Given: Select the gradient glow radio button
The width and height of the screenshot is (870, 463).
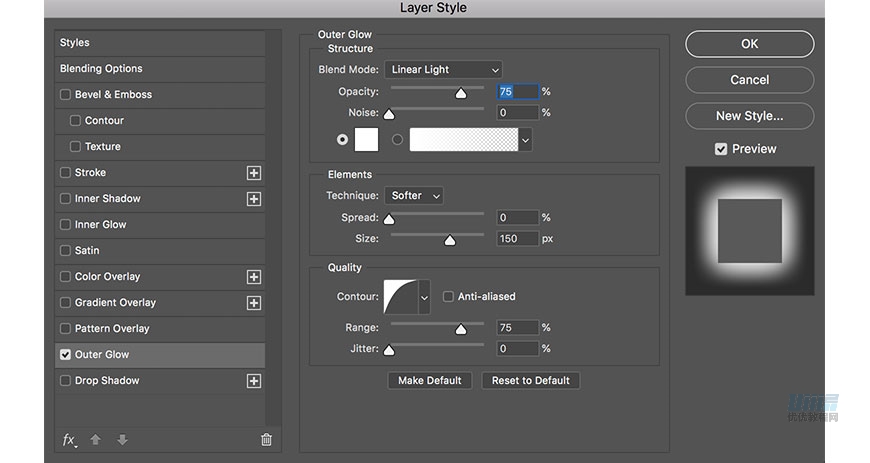Looking at the screenshot, I should (x=397, y=140).
